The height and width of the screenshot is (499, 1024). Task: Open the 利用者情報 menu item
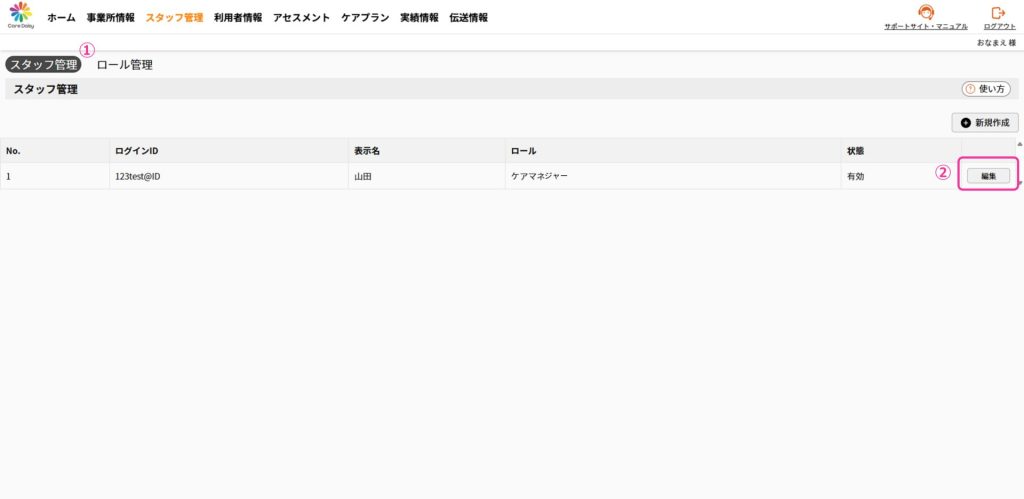238,18
